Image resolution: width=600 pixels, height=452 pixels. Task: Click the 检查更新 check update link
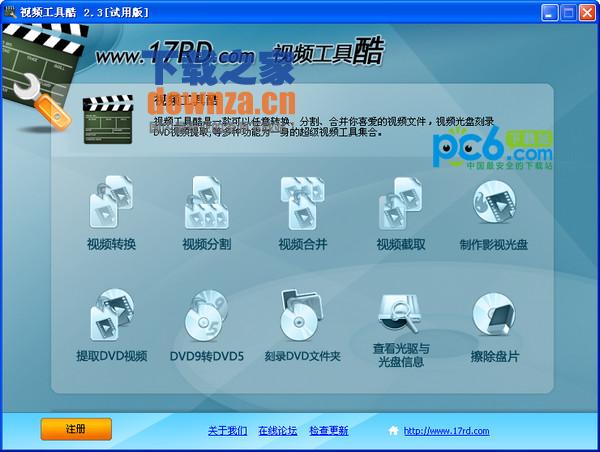[x=329, y=431]
